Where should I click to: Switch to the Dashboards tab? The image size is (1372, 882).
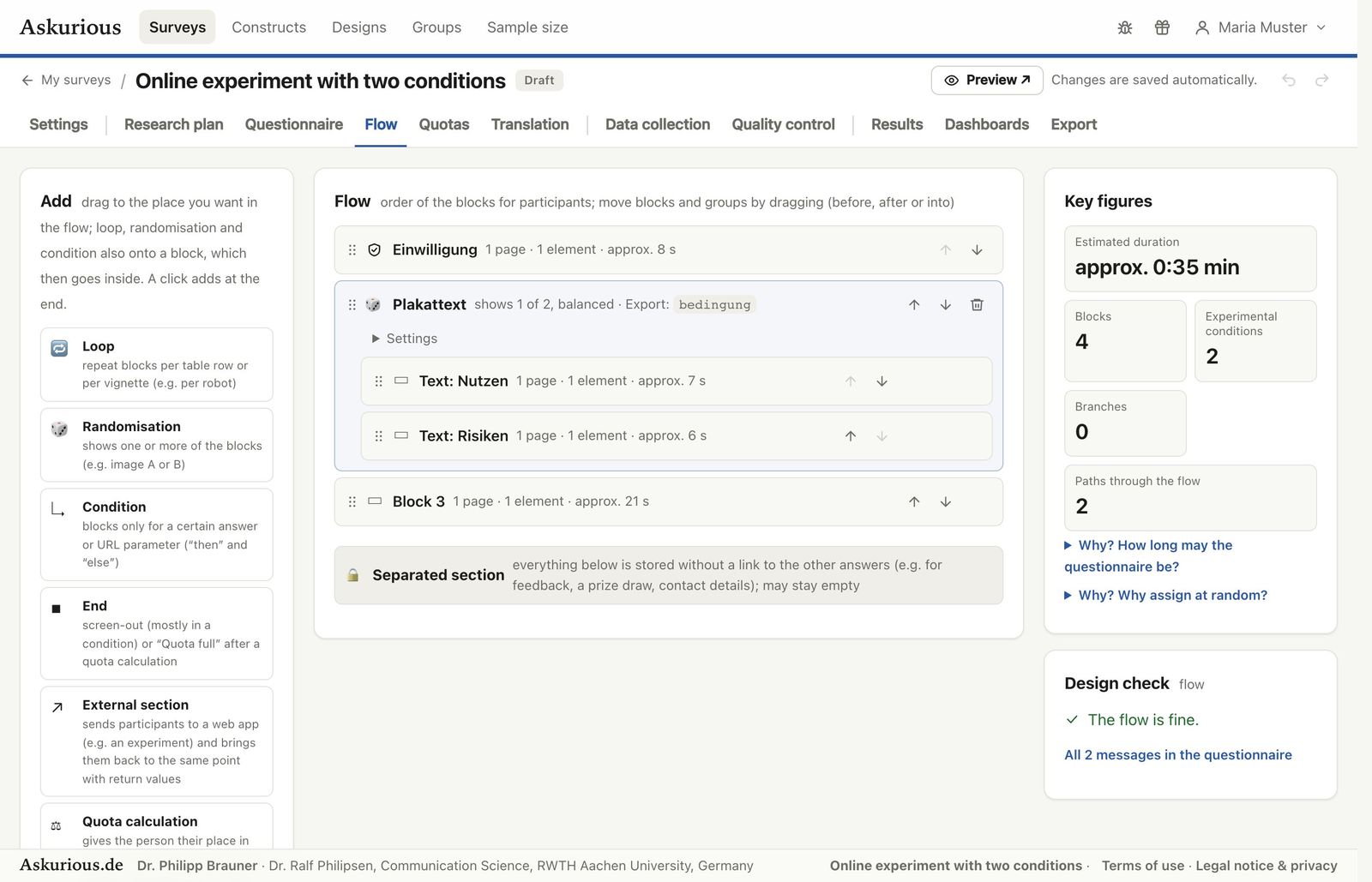point(986,124)
